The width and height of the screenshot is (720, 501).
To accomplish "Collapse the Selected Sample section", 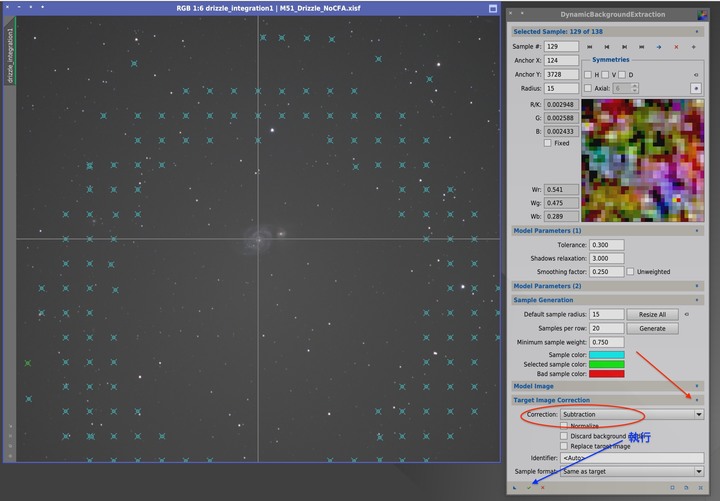I will (x=697, y=32).
